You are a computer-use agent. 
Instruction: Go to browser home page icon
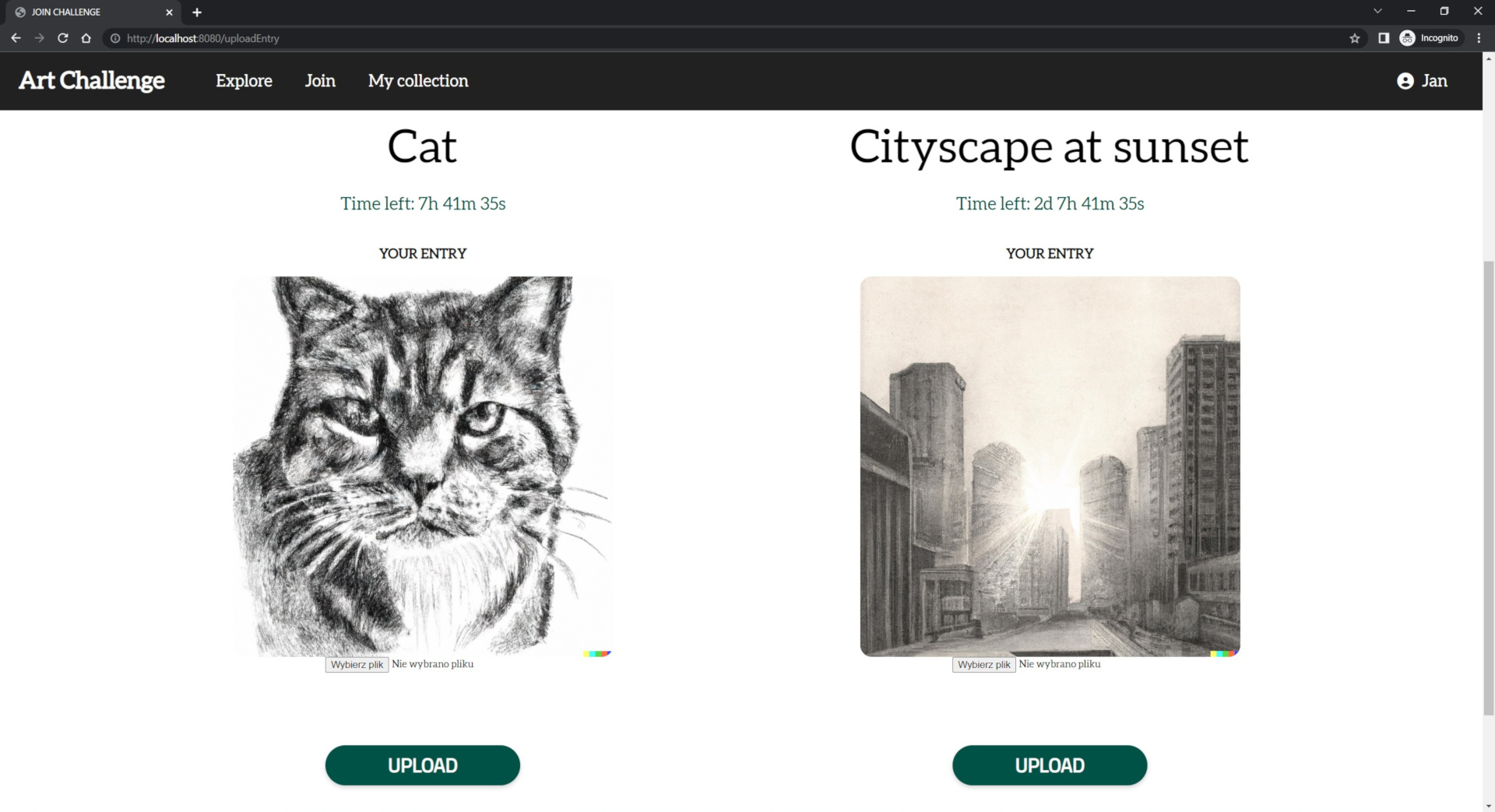(86, 38)
